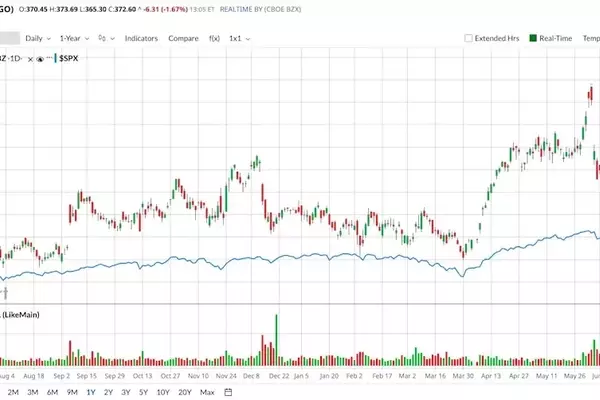Click the Jan 20 date label on axis
This screenshot has width=600, height=400.
coord(329,376)
